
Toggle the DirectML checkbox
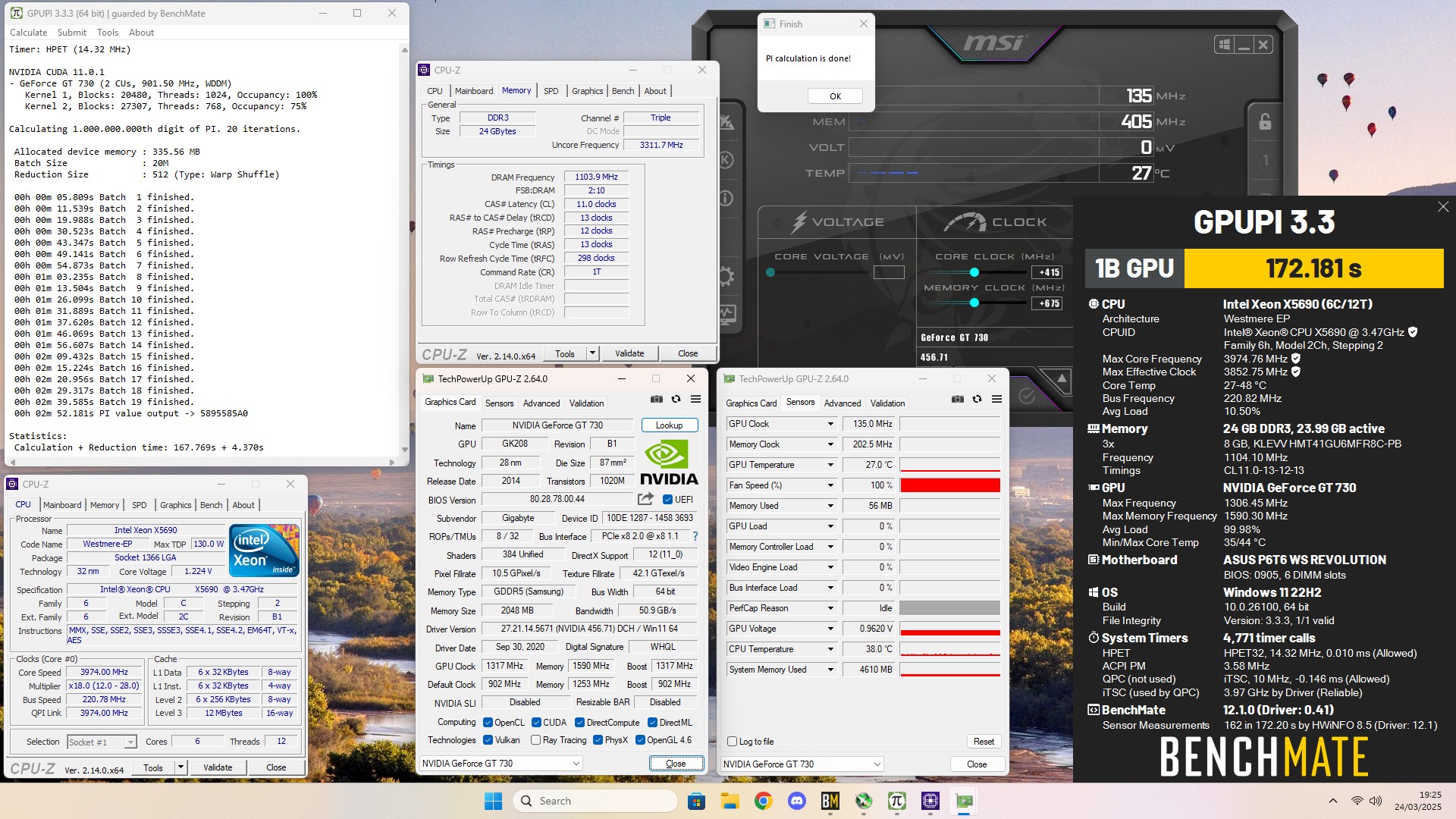(652, 723)
